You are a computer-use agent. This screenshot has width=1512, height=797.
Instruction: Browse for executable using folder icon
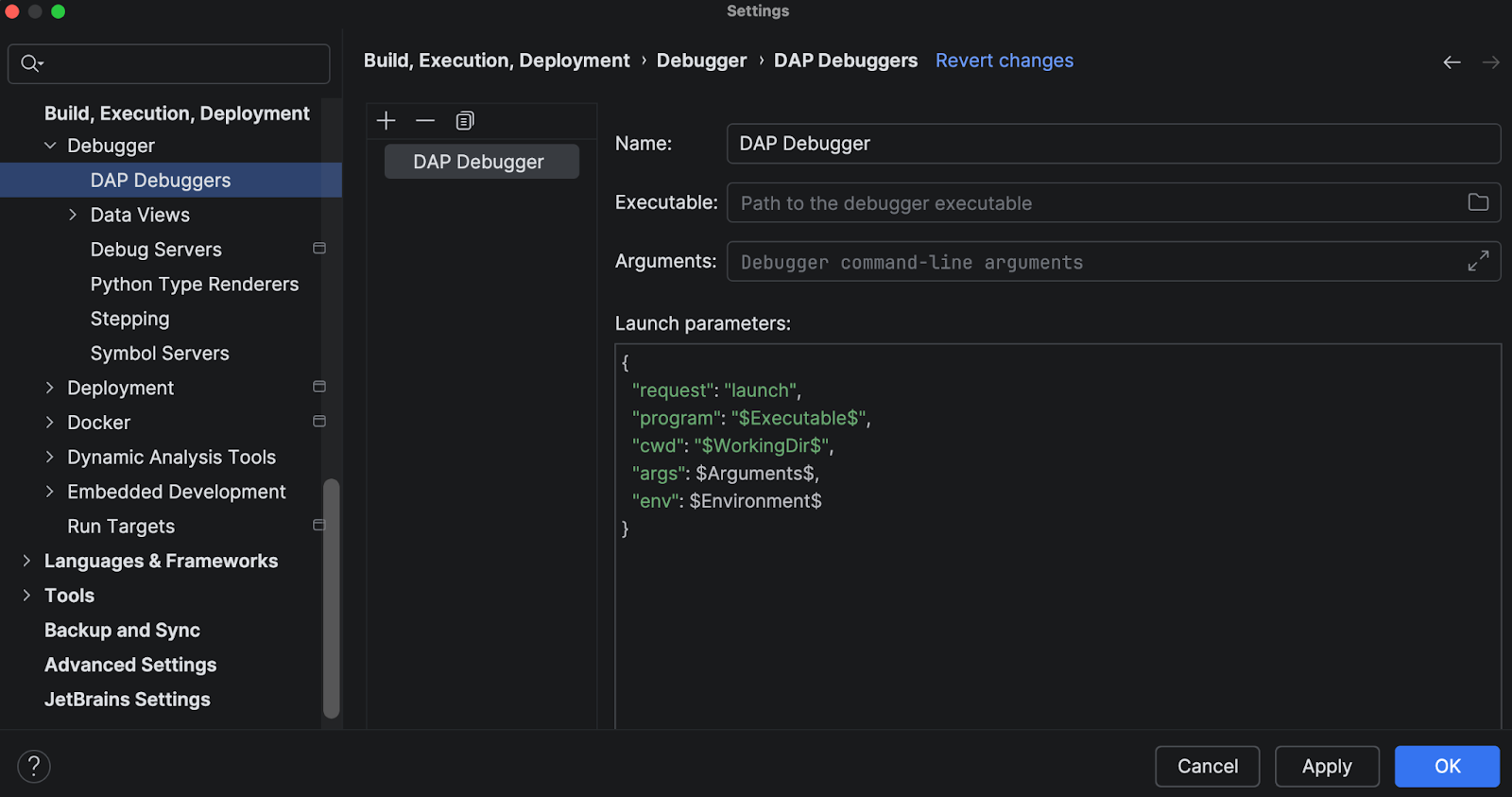click(1478, 202)
